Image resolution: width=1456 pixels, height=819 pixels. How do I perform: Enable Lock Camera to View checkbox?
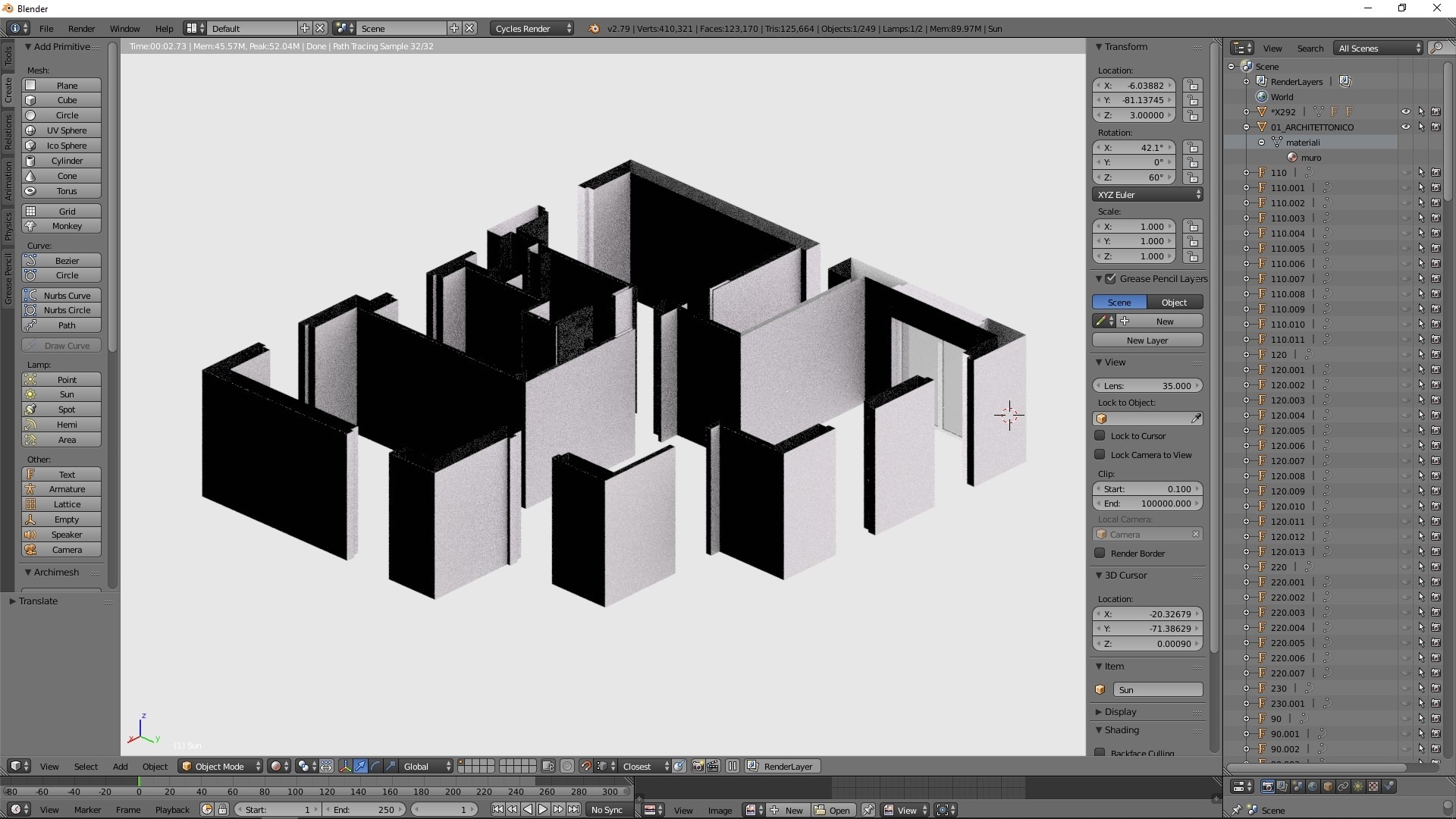1100,455
